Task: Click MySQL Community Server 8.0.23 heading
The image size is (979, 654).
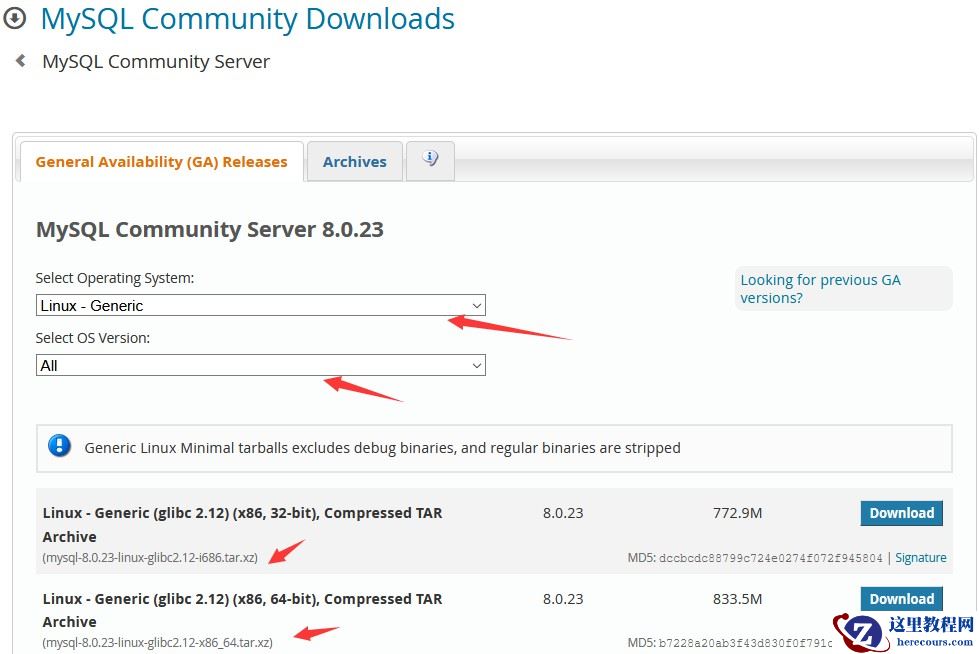Action: [210, 229]
